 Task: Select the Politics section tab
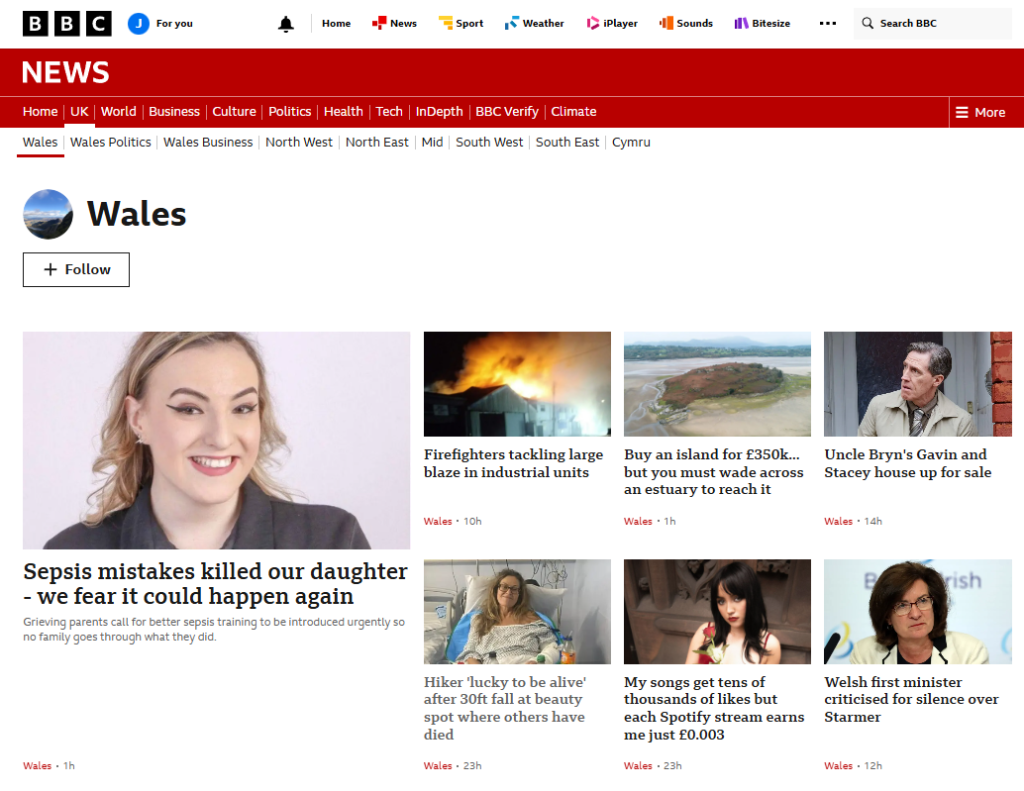click(x=289, y=112)
